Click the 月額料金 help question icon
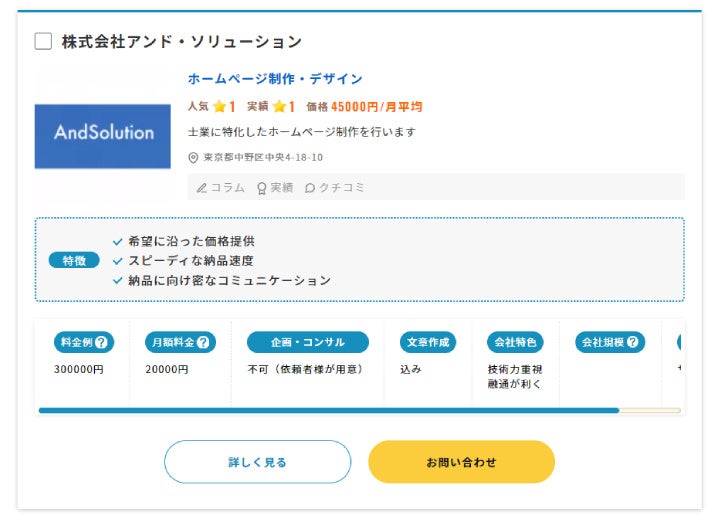720x520 pixels. 203,342
